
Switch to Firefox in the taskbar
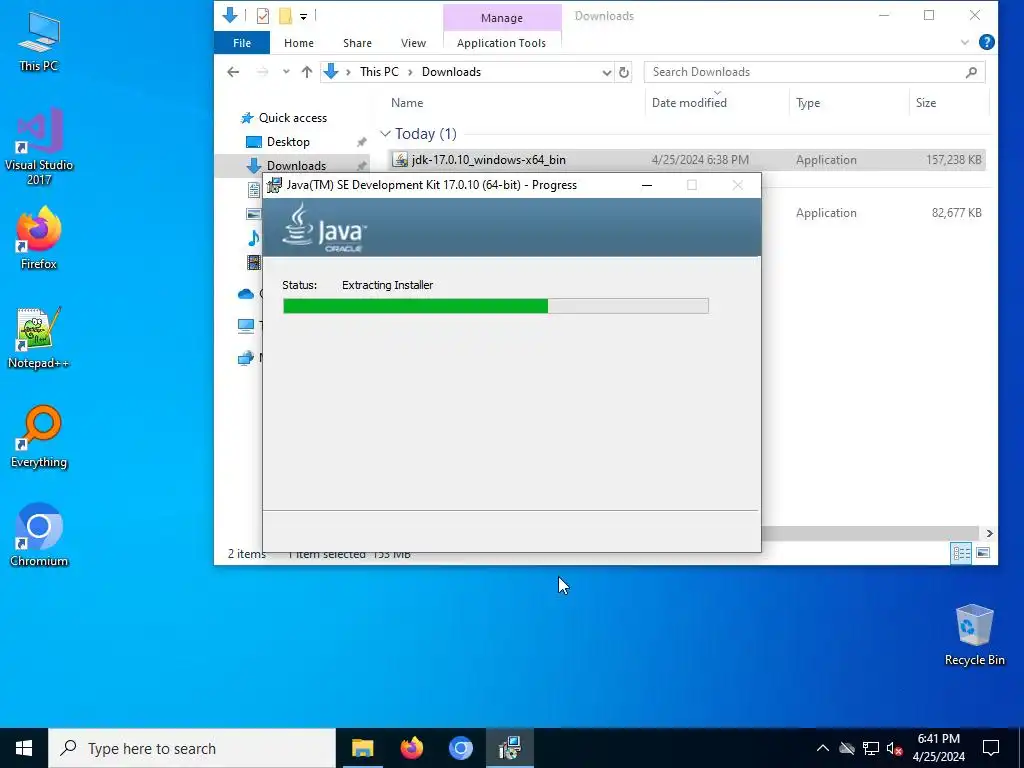coord(411,748)
